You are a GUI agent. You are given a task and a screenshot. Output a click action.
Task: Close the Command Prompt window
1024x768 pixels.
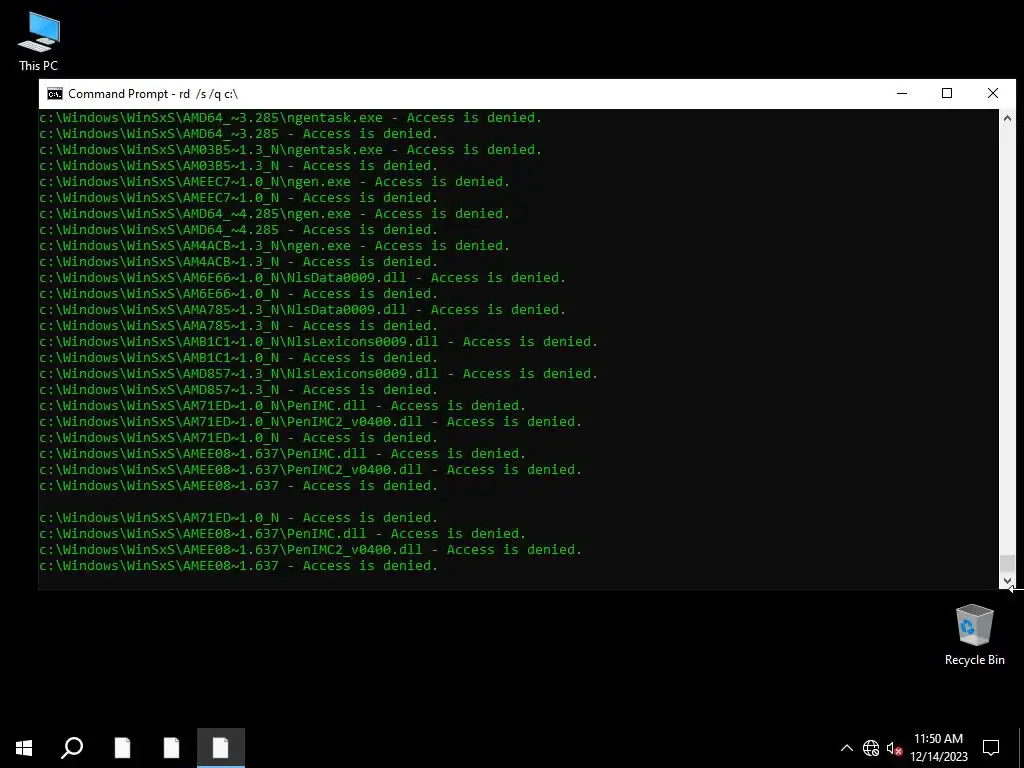coord(993,93)
